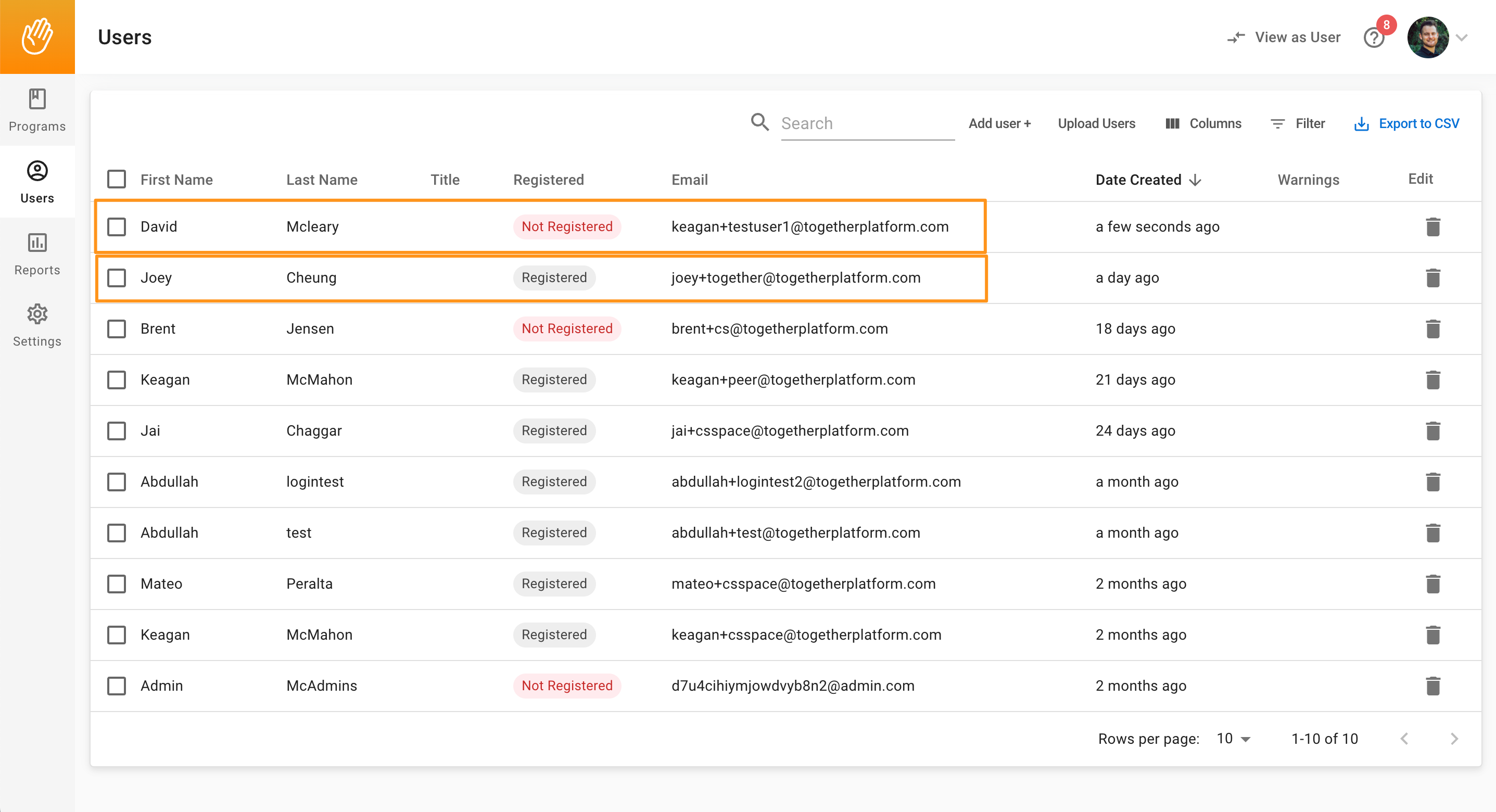Tick the select-all checkbox in header

pyautogui.click(x=117, y=180)
